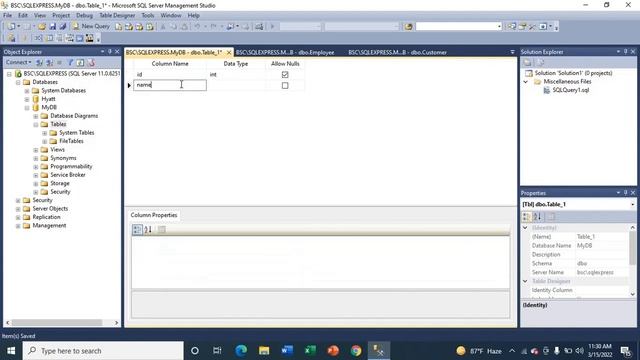Switch to the dbo.Employee tab
Screen dimensions: 640x360
point(285,52)
